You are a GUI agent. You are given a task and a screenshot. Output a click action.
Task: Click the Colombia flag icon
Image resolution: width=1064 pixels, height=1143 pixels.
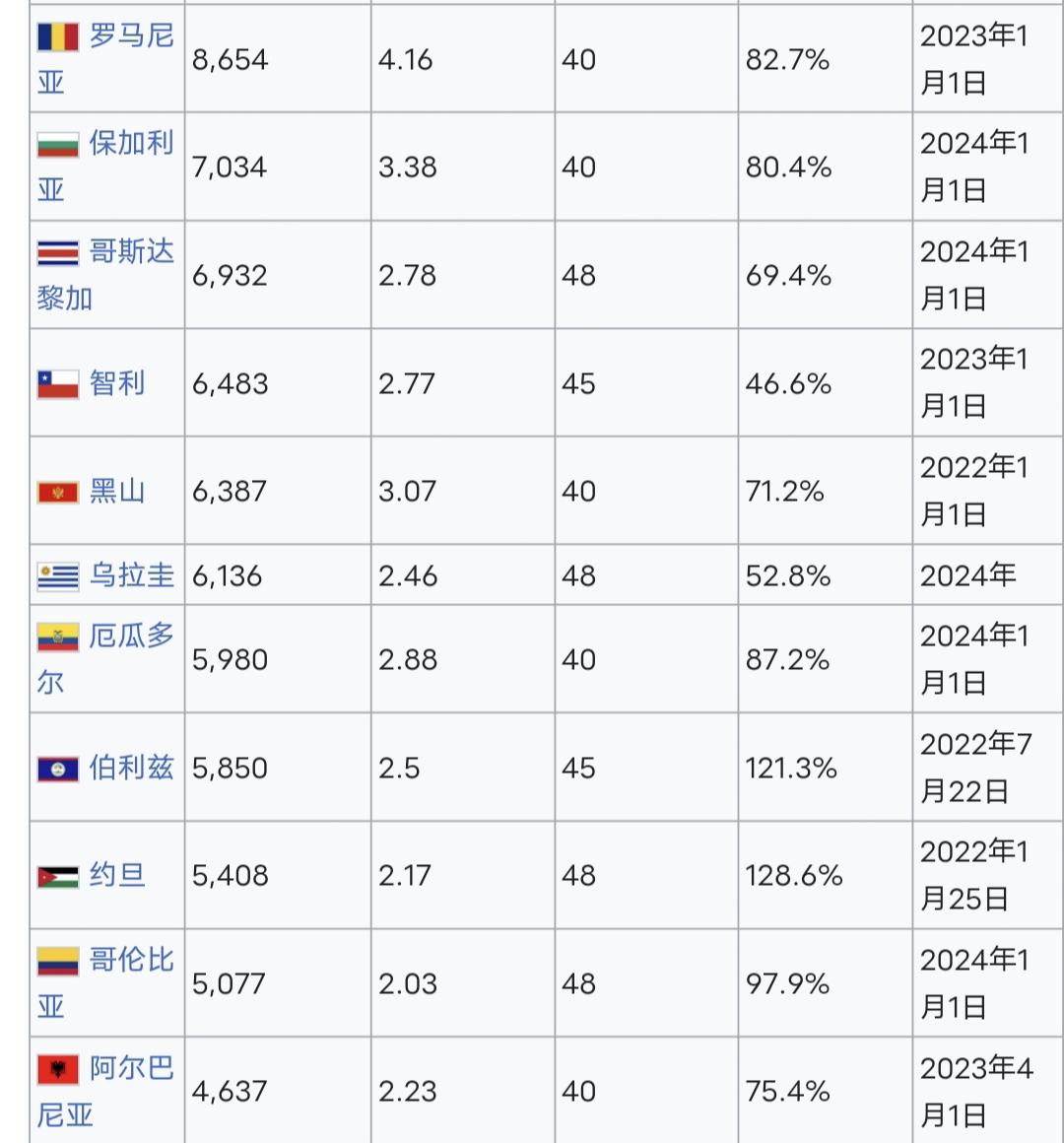pyautogui.click(x=58, y=961)
